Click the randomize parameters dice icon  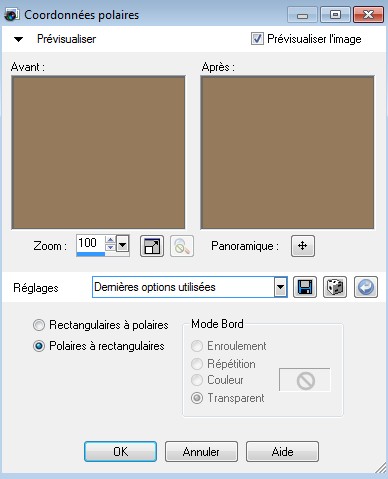click(335, 287)
